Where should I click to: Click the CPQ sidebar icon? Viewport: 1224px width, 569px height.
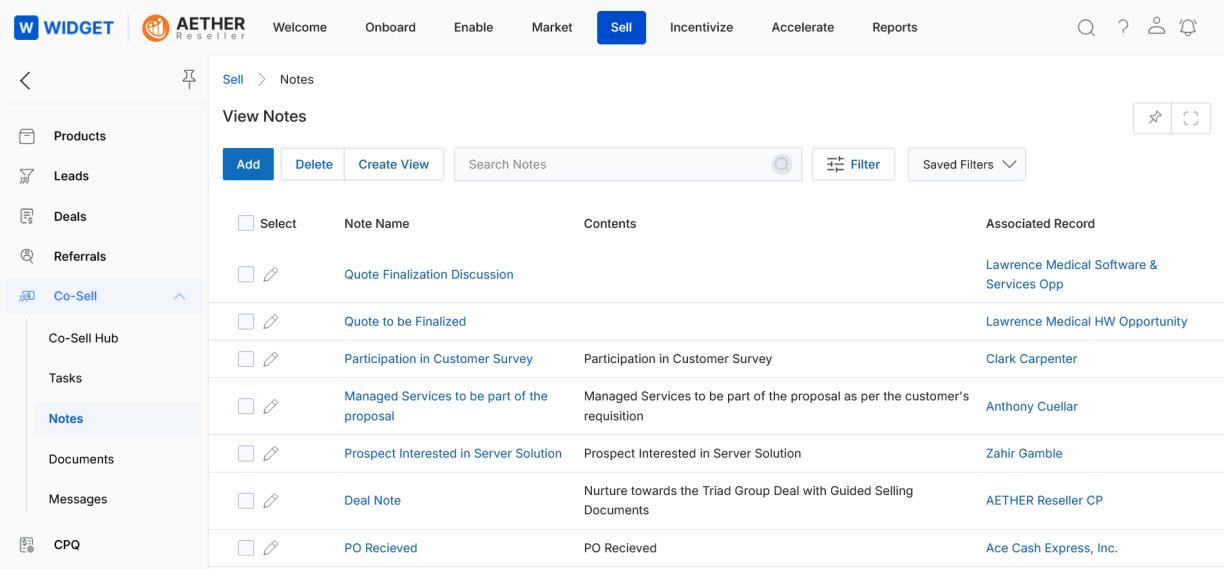pos(28,545)
